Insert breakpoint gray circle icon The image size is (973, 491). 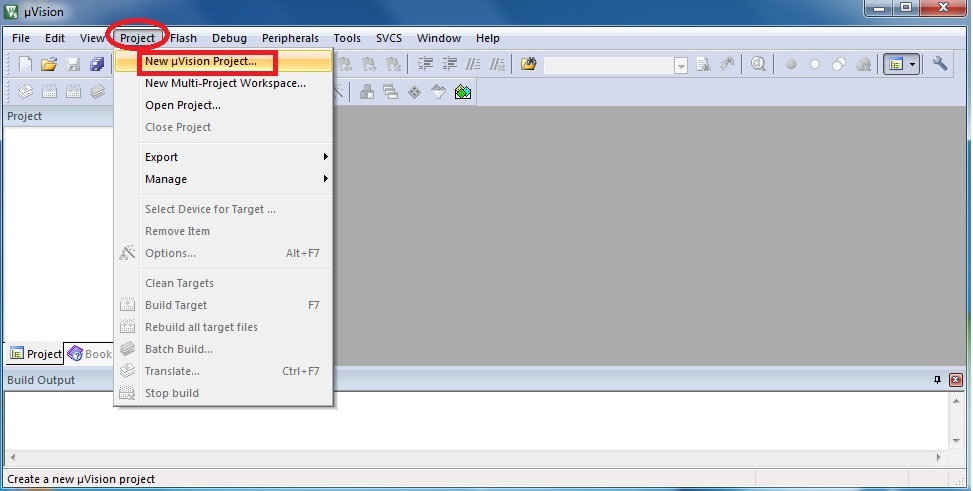pos(791,64)
